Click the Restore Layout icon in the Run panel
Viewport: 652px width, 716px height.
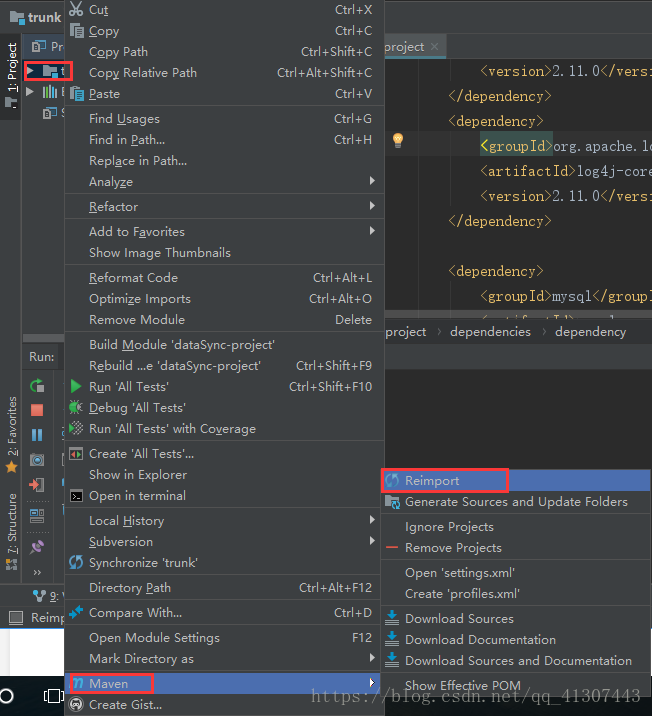(x=37, y=516)
